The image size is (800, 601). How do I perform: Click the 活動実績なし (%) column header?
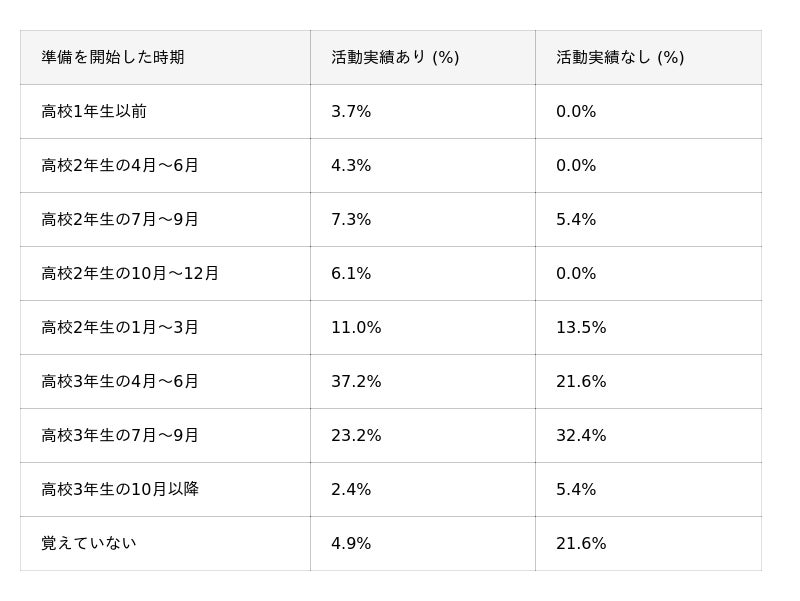[x=620, y=57]
